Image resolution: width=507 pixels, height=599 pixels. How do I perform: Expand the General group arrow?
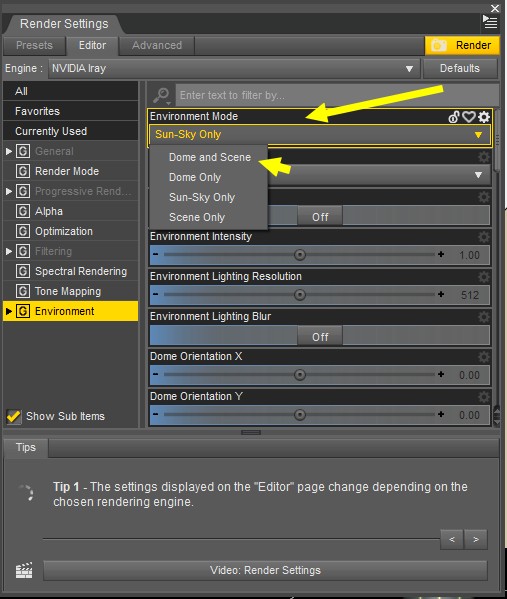8,151
